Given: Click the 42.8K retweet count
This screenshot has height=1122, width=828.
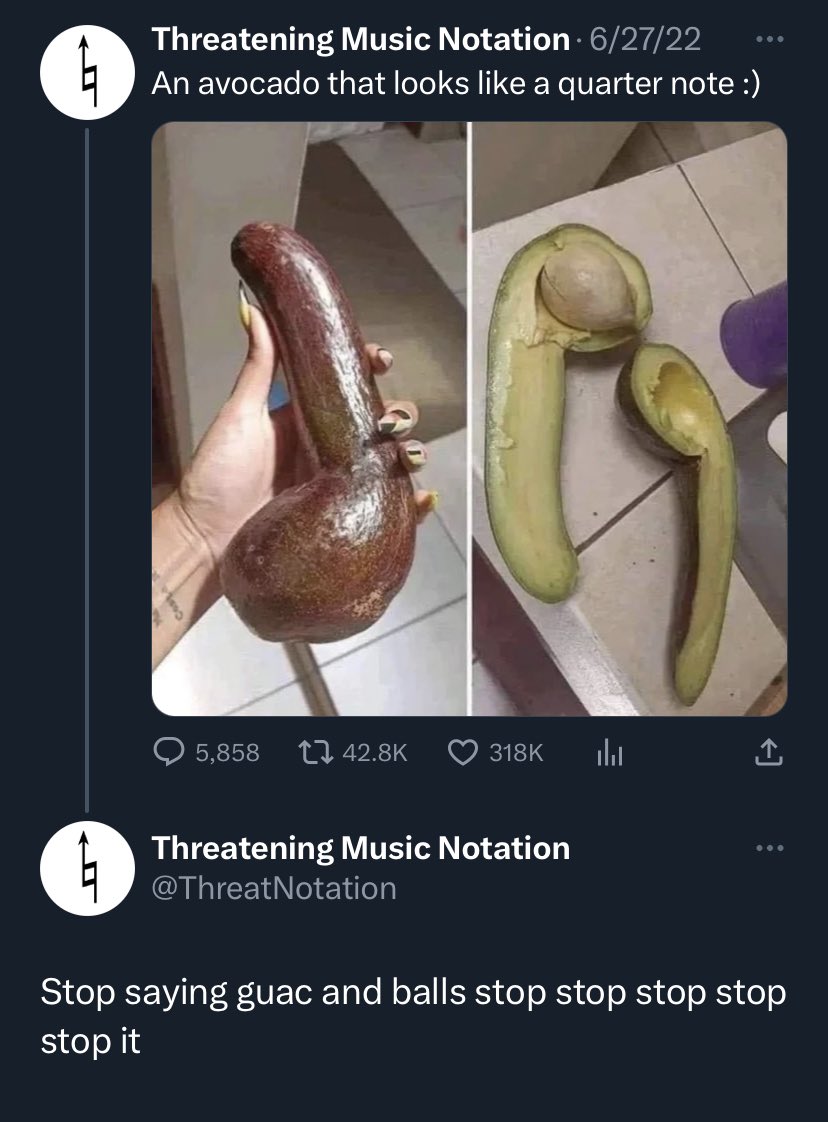Looking at the screenshot, I should pyautogui.click(x=374, y=753).
